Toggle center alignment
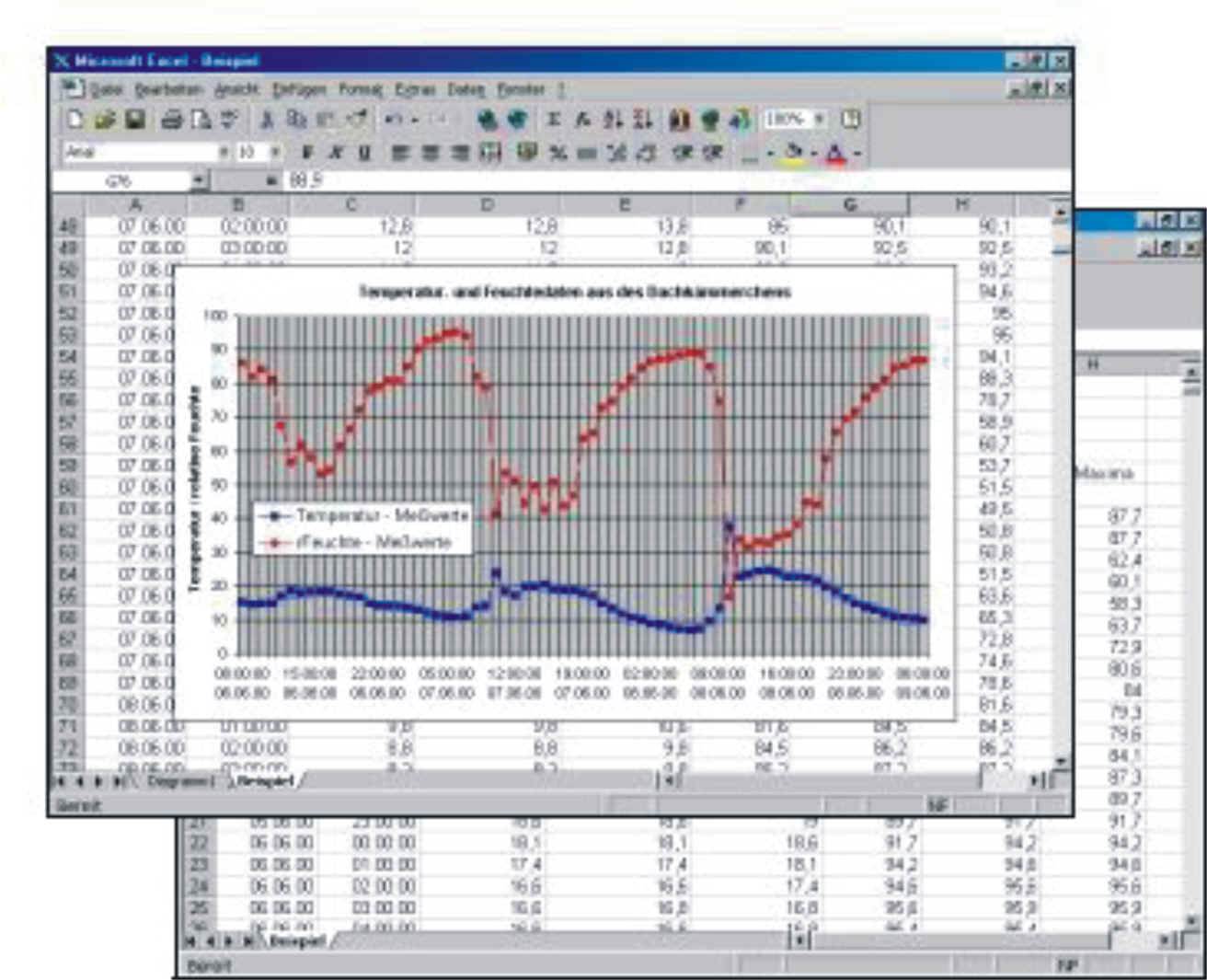This screenshot has width=1207, height=980. (430, 153)
